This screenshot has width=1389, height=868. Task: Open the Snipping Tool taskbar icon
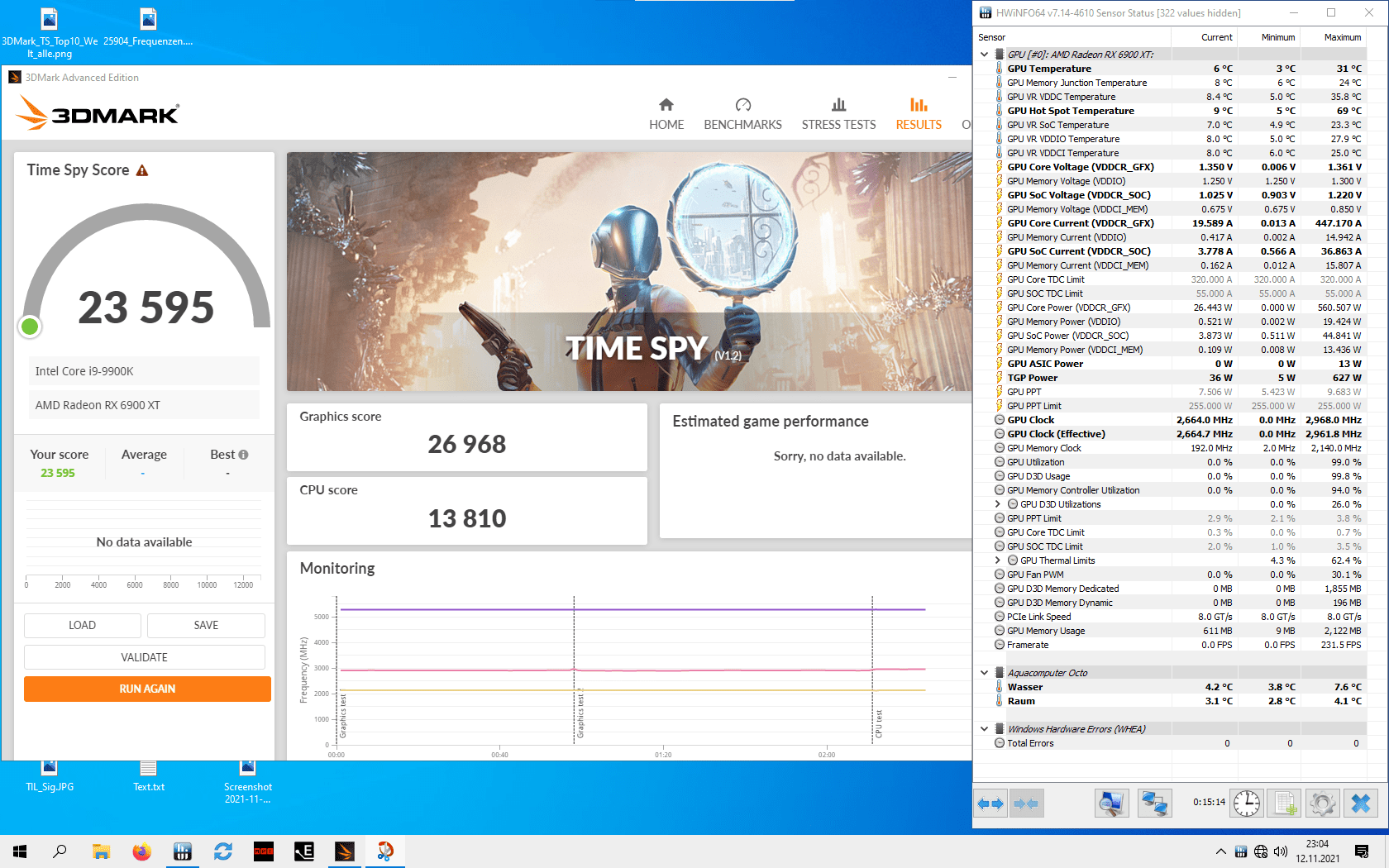click(x=385, y=851)
